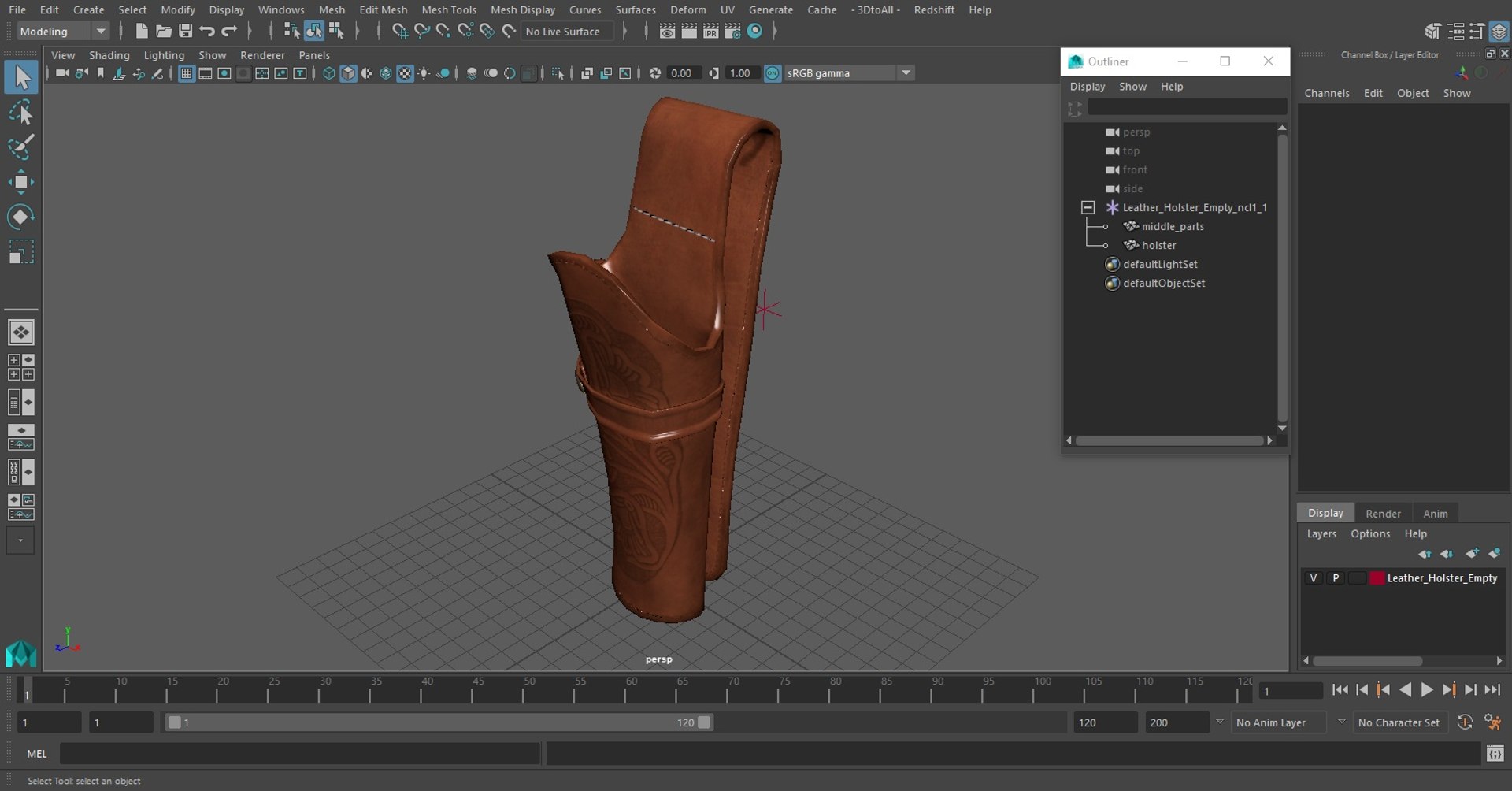Open a scene with folder icon

164,31
